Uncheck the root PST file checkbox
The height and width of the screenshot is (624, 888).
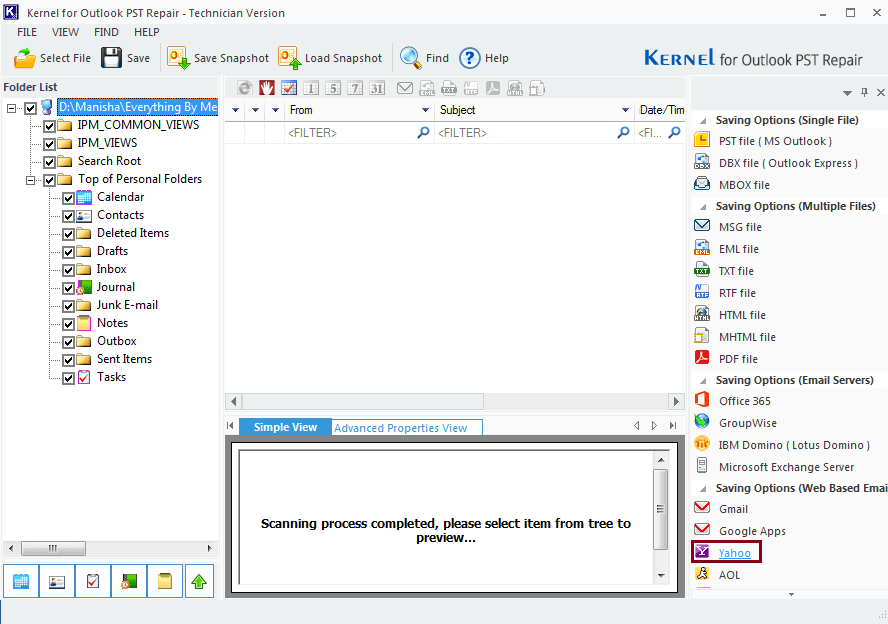tap(31, 108)
